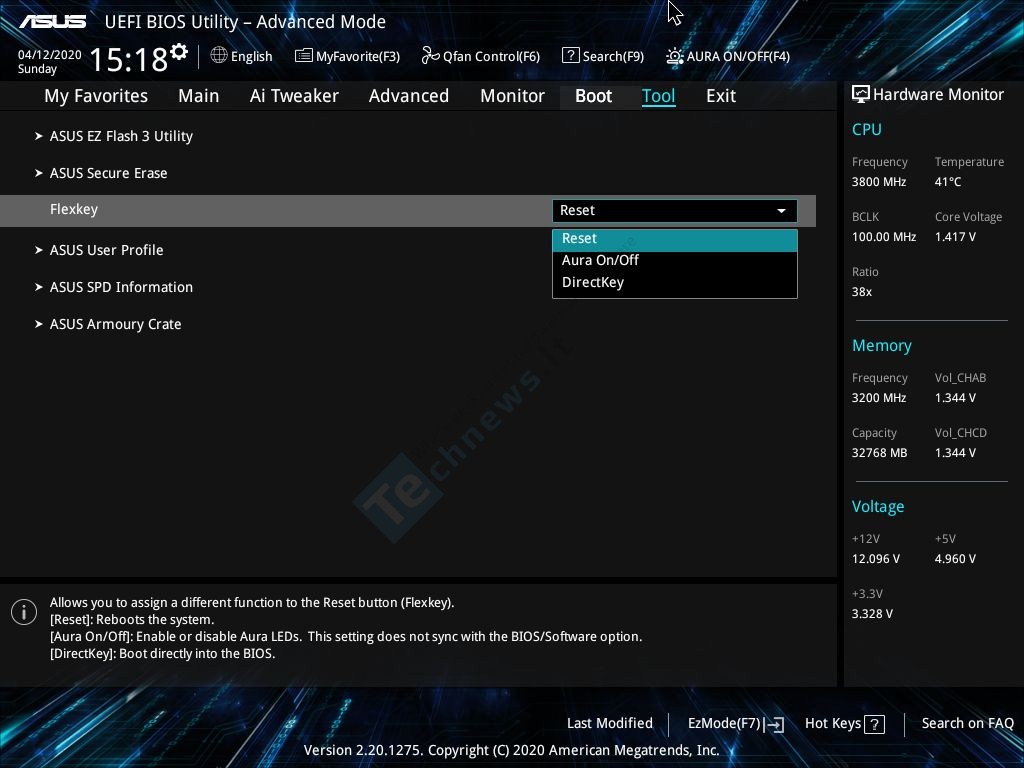Click the Memory section heading
Viewport: 1024px width, 768px height.
point(882,345)
